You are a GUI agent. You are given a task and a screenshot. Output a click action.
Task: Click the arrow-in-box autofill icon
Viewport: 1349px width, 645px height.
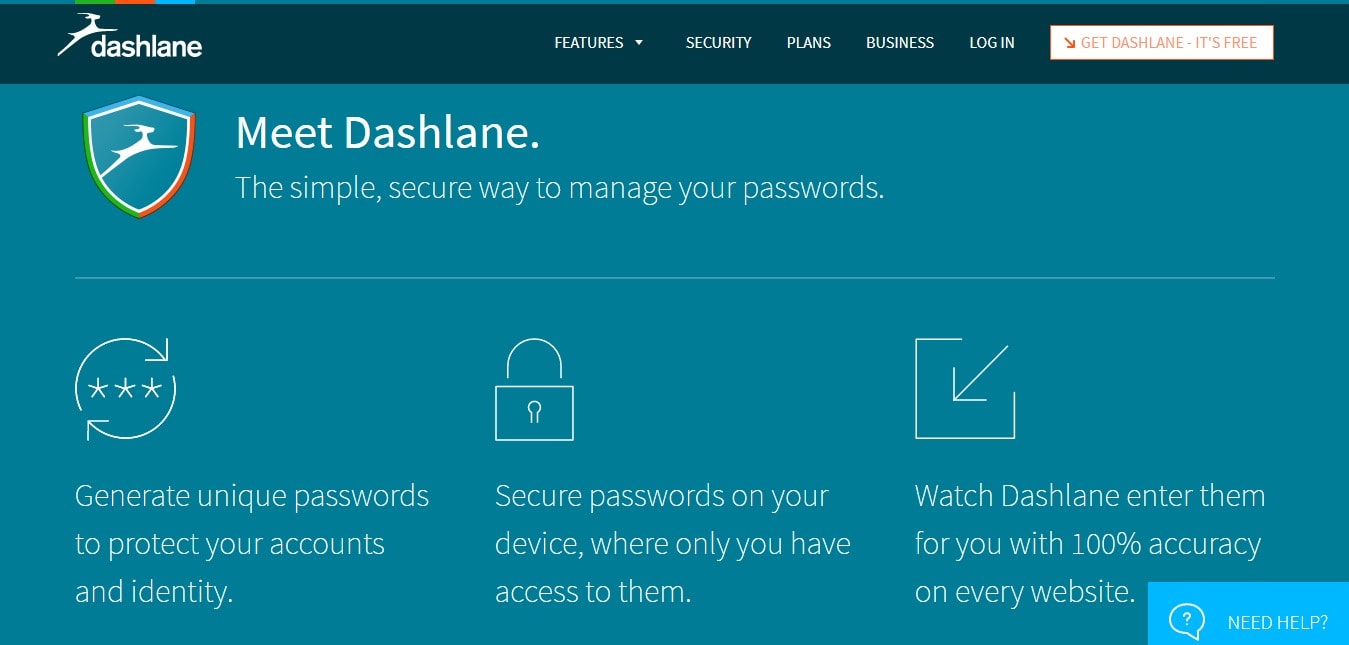pos(965,388)
